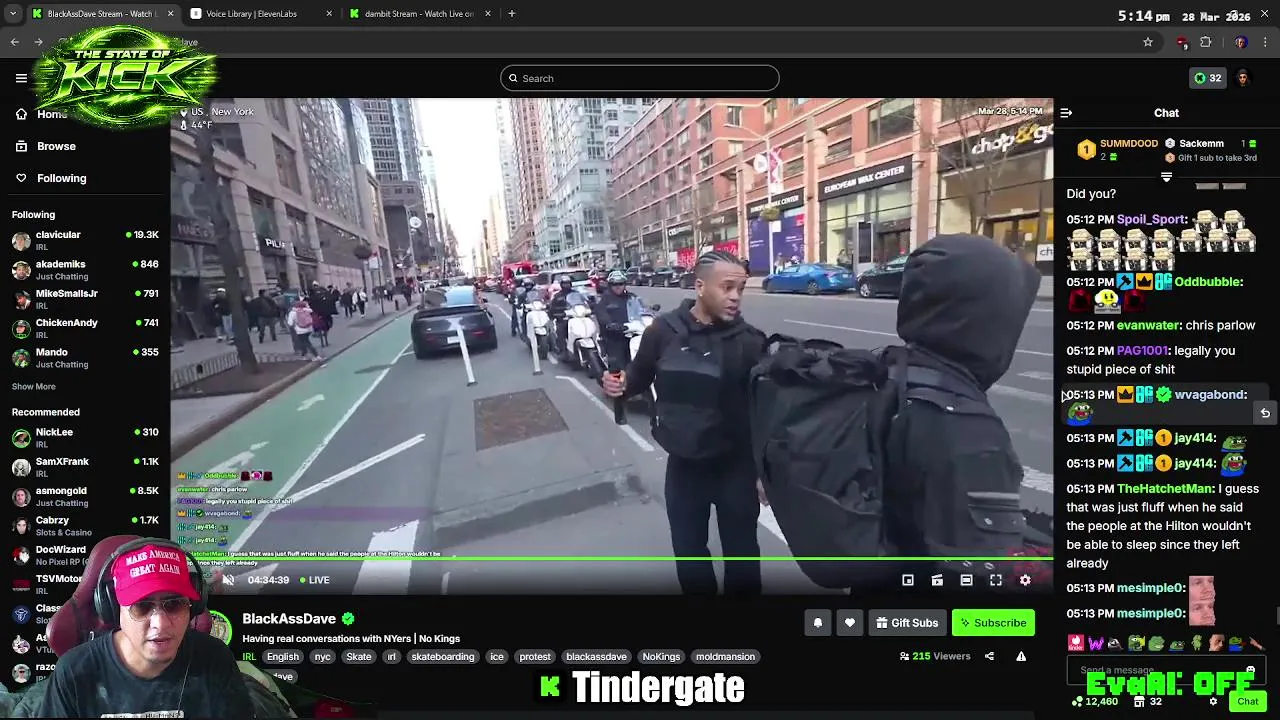Select the skateboarding tag

[x=443, y=657]
